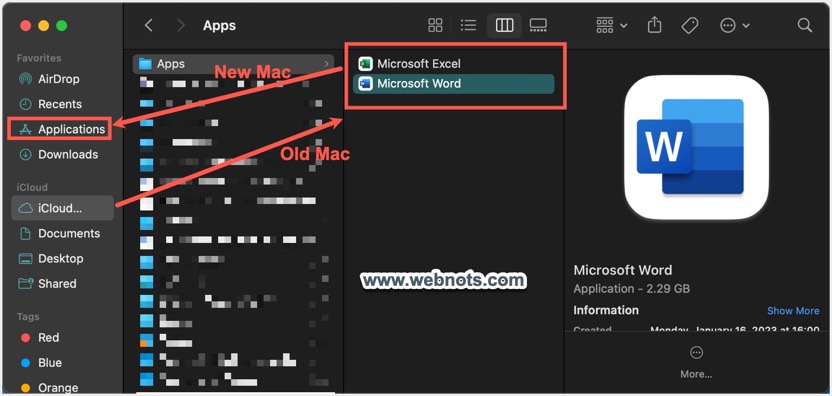Screen dimensions: 832x396
Task: Select column view
Action: pyautogui.click(x=504, y=25)
